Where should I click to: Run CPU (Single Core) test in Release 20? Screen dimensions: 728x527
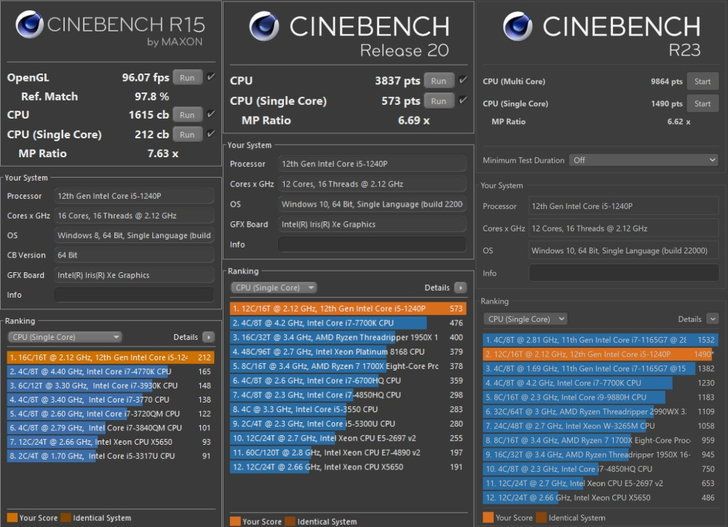439,101
